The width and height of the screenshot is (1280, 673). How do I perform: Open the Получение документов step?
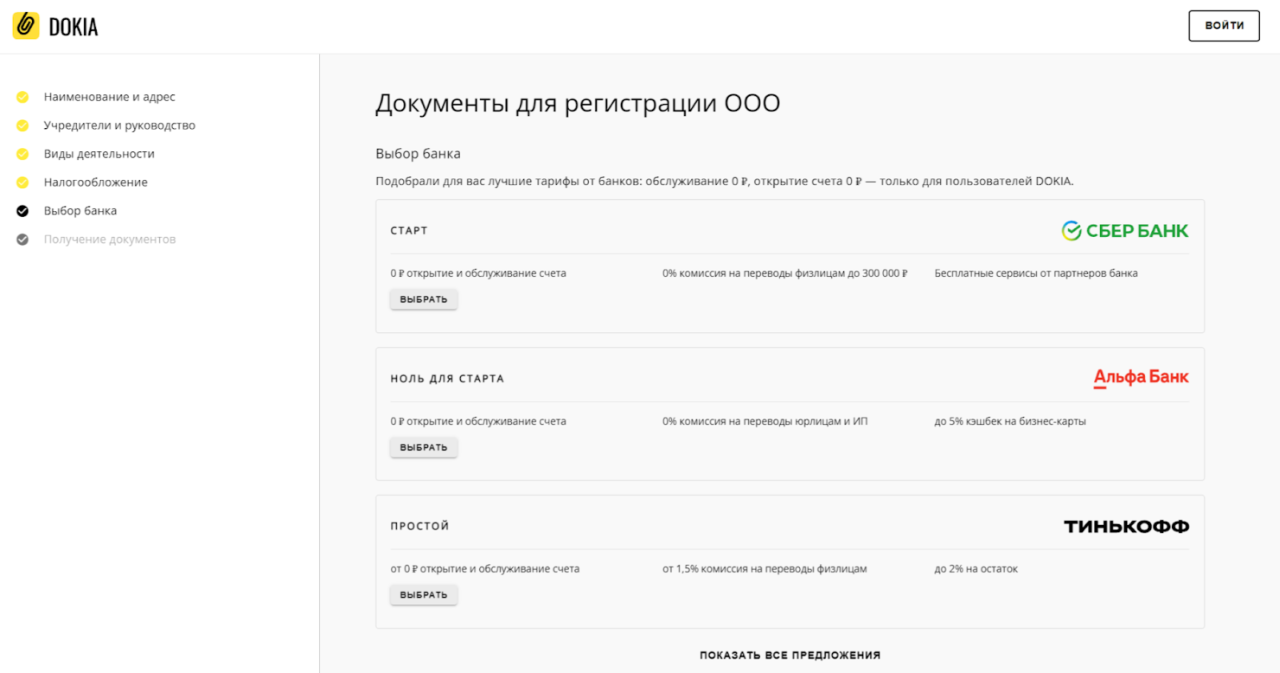pos(109,239)
